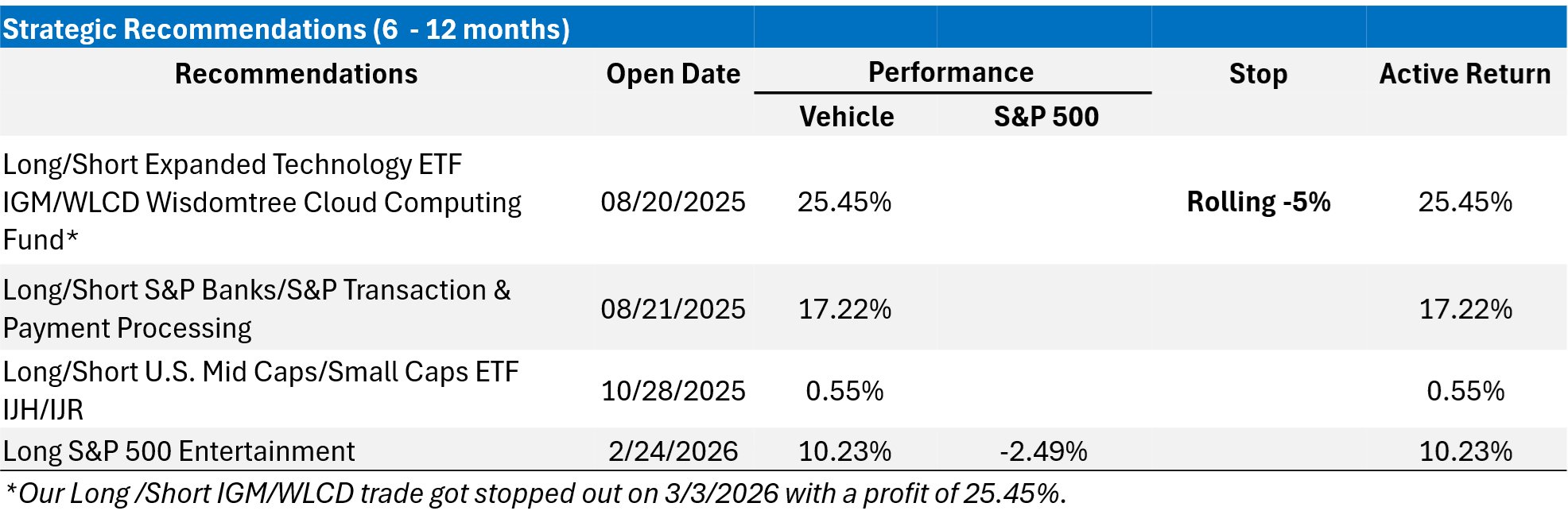
Task: Click the 08/20/2025 open date cell
Action: click(673, 202)
